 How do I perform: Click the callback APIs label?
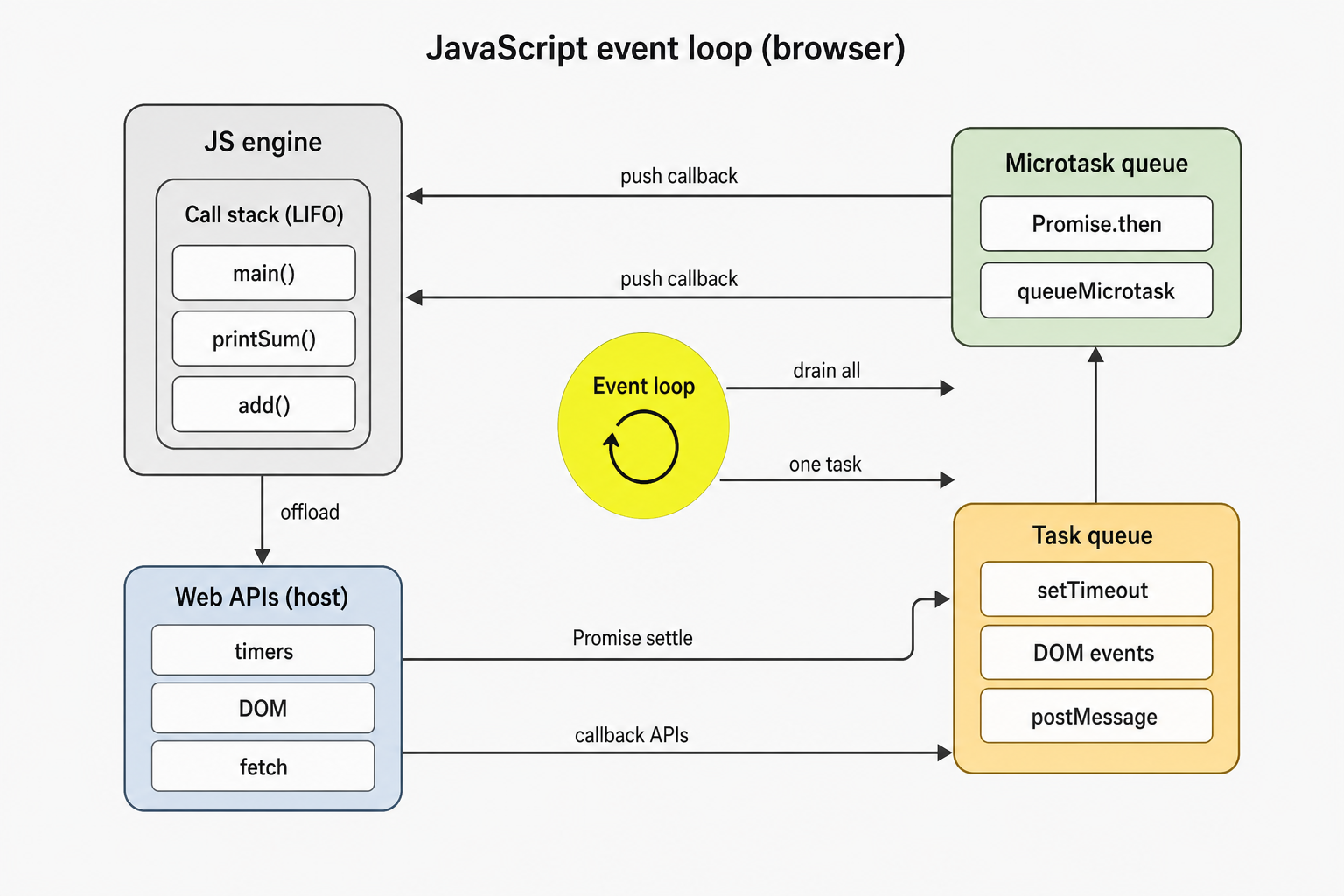[632, 735]
